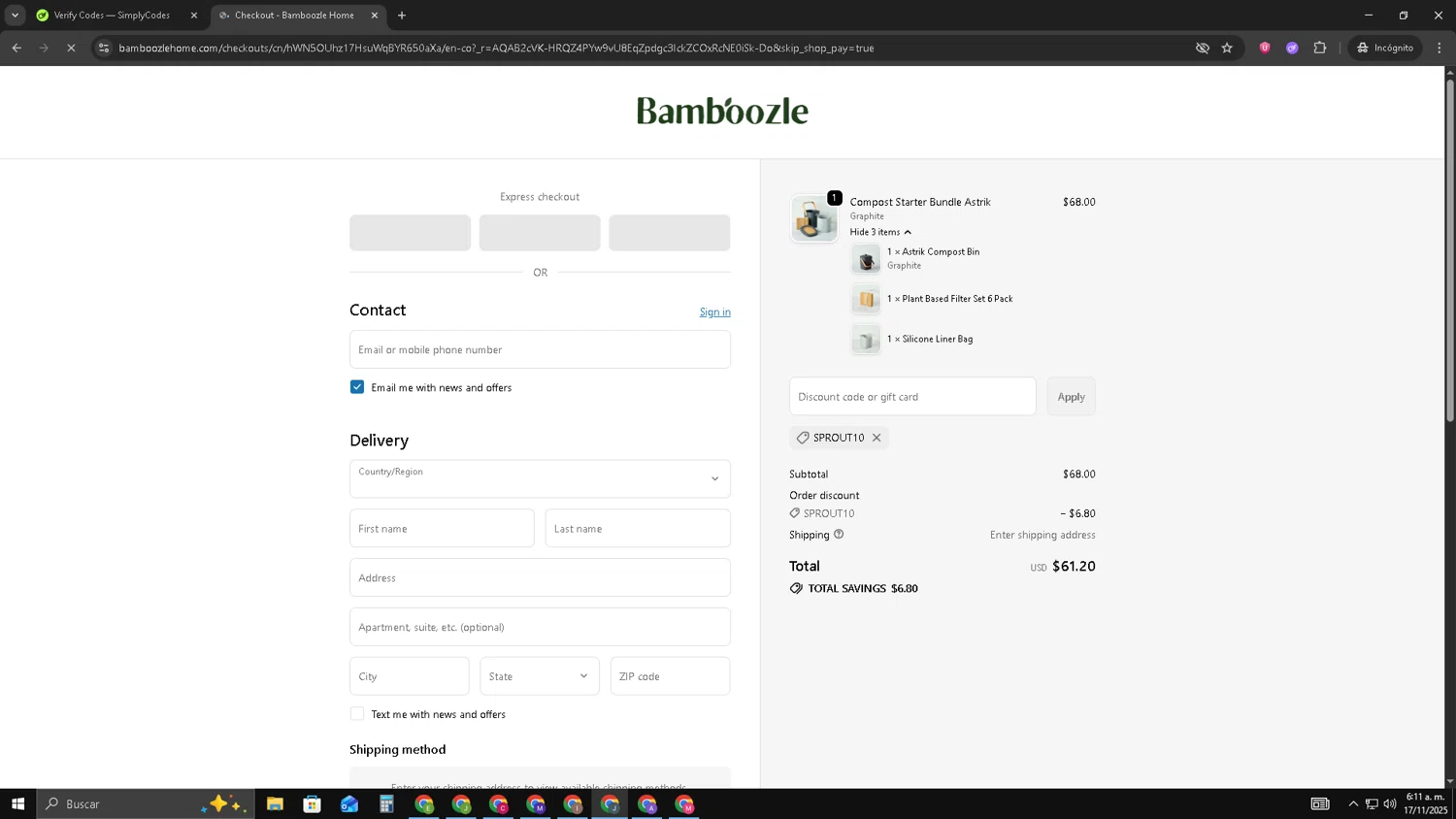Image resolution: width=1456 pixels, height=819 pixels.
Task: Click the Sign in link
Action: point(715,311)
